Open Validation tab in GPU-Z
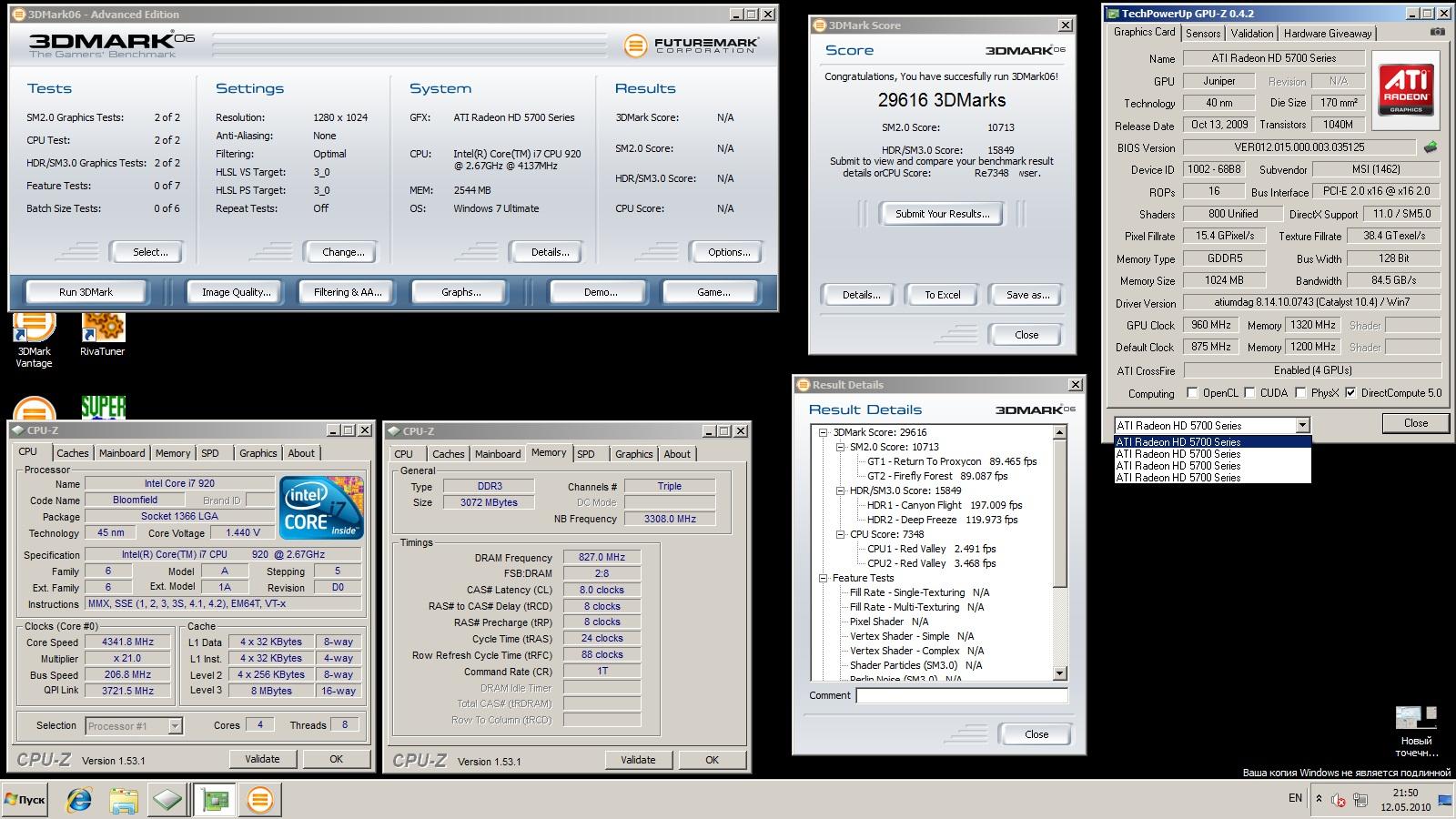Image resolution: width=1456 pixels, height=819 pixels. coord(1252,34)
